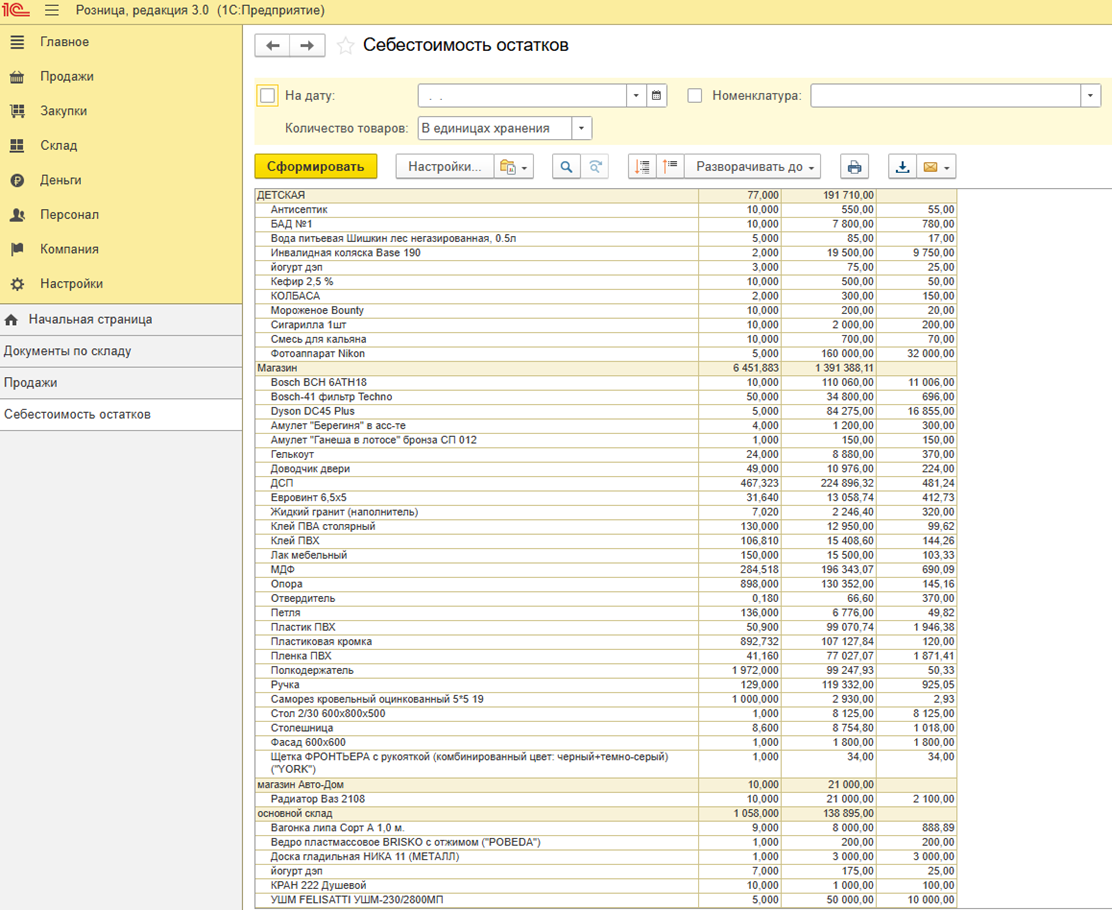The height and width of the screenshot is (910, 1112).
Task: Click the save report download icon
Action: click(x=902, y=167)
